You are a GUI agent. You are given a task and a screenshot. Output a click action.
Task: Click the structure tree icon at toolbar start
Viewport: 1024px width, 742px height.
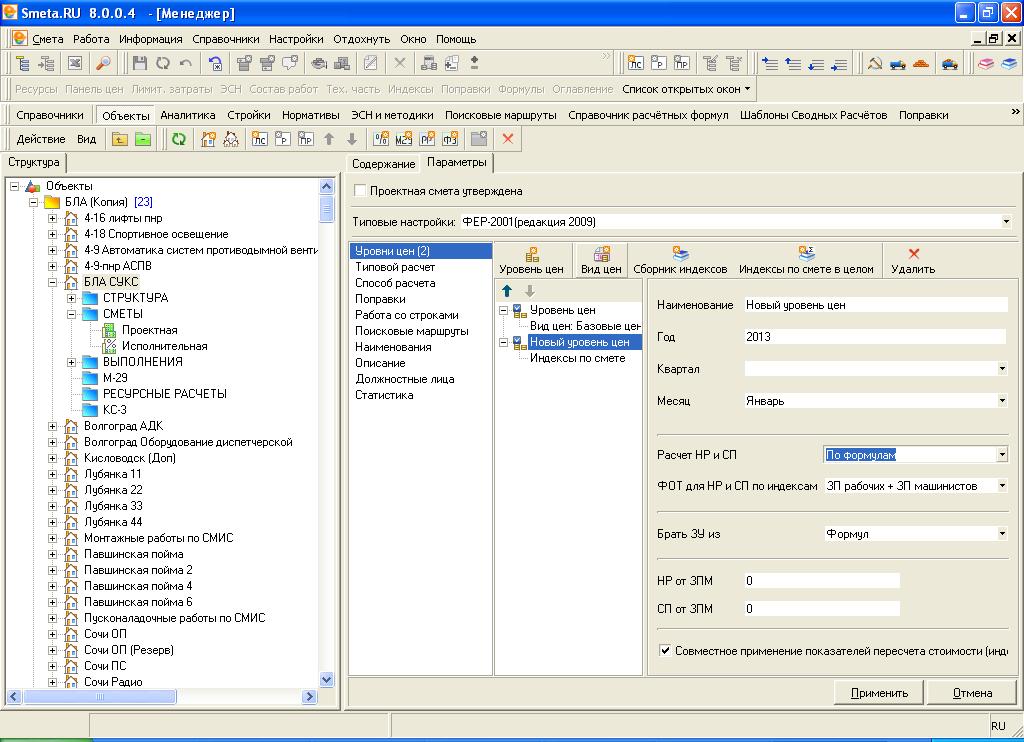tap(23, 63)
